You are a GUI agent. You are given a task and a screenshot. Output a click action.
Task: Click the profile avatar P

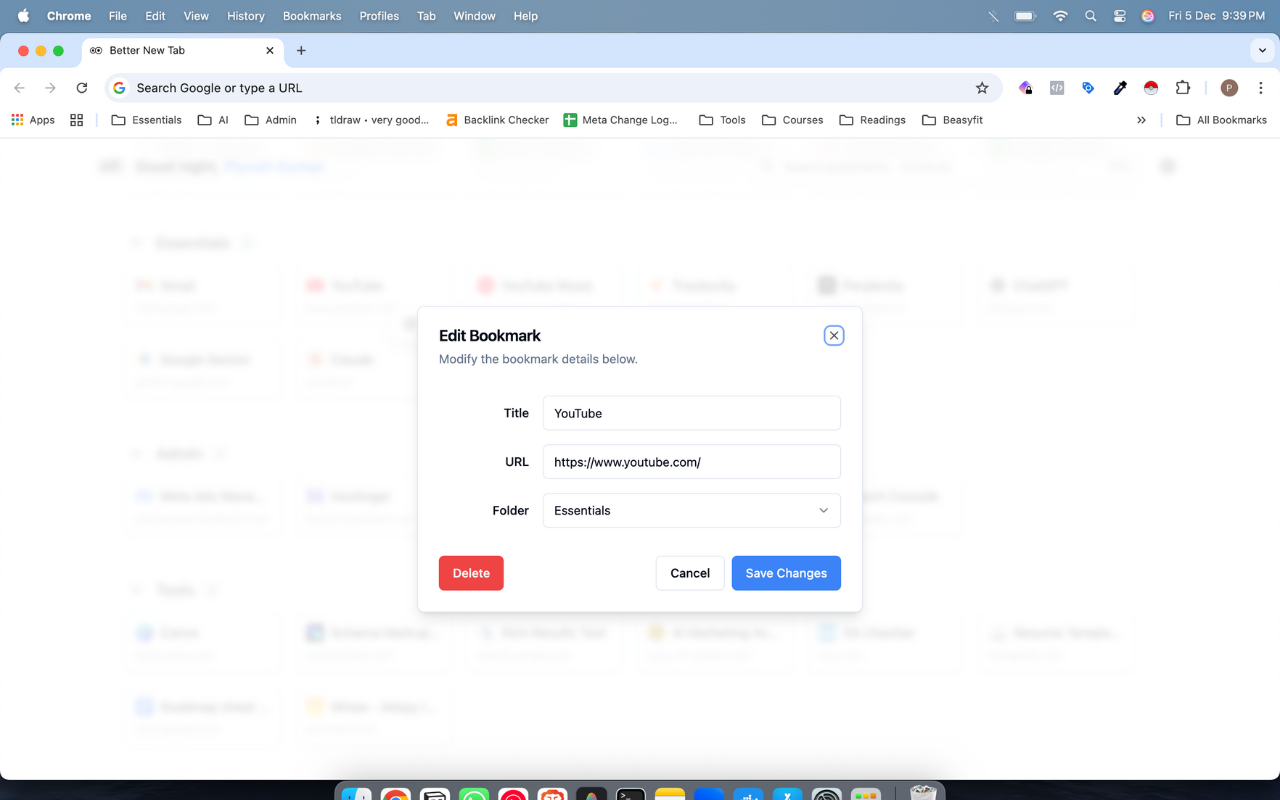point(1229,88)
